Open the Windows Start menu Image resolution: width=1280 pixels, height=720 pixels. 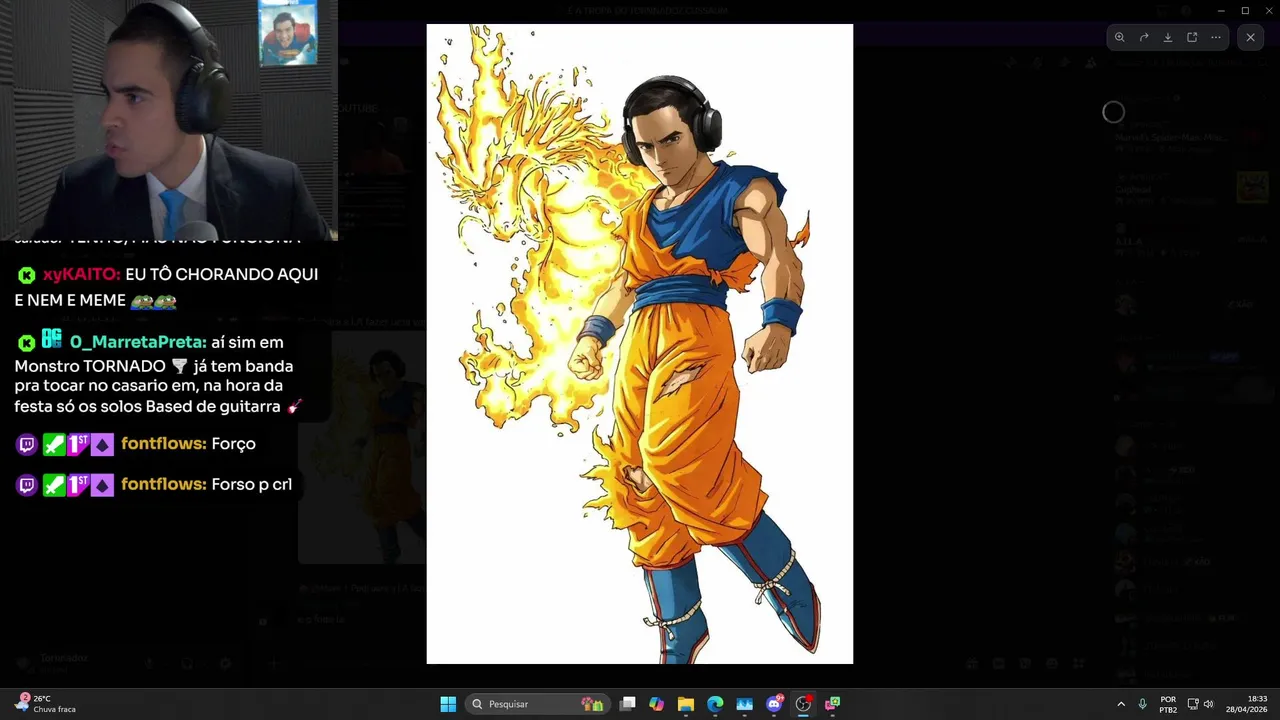[448, 704]
